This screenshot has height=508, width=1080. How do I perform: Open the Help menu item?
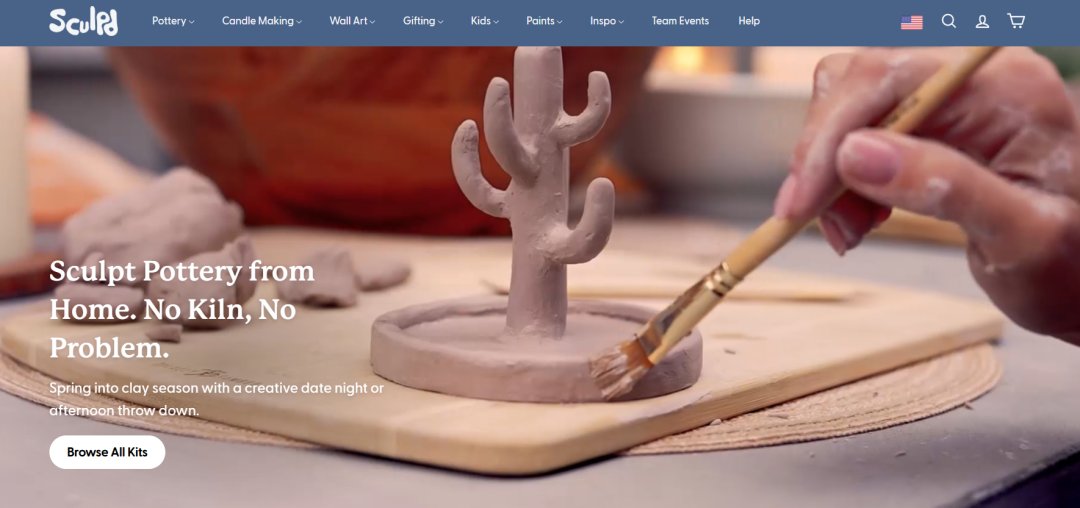pos(749,21)
